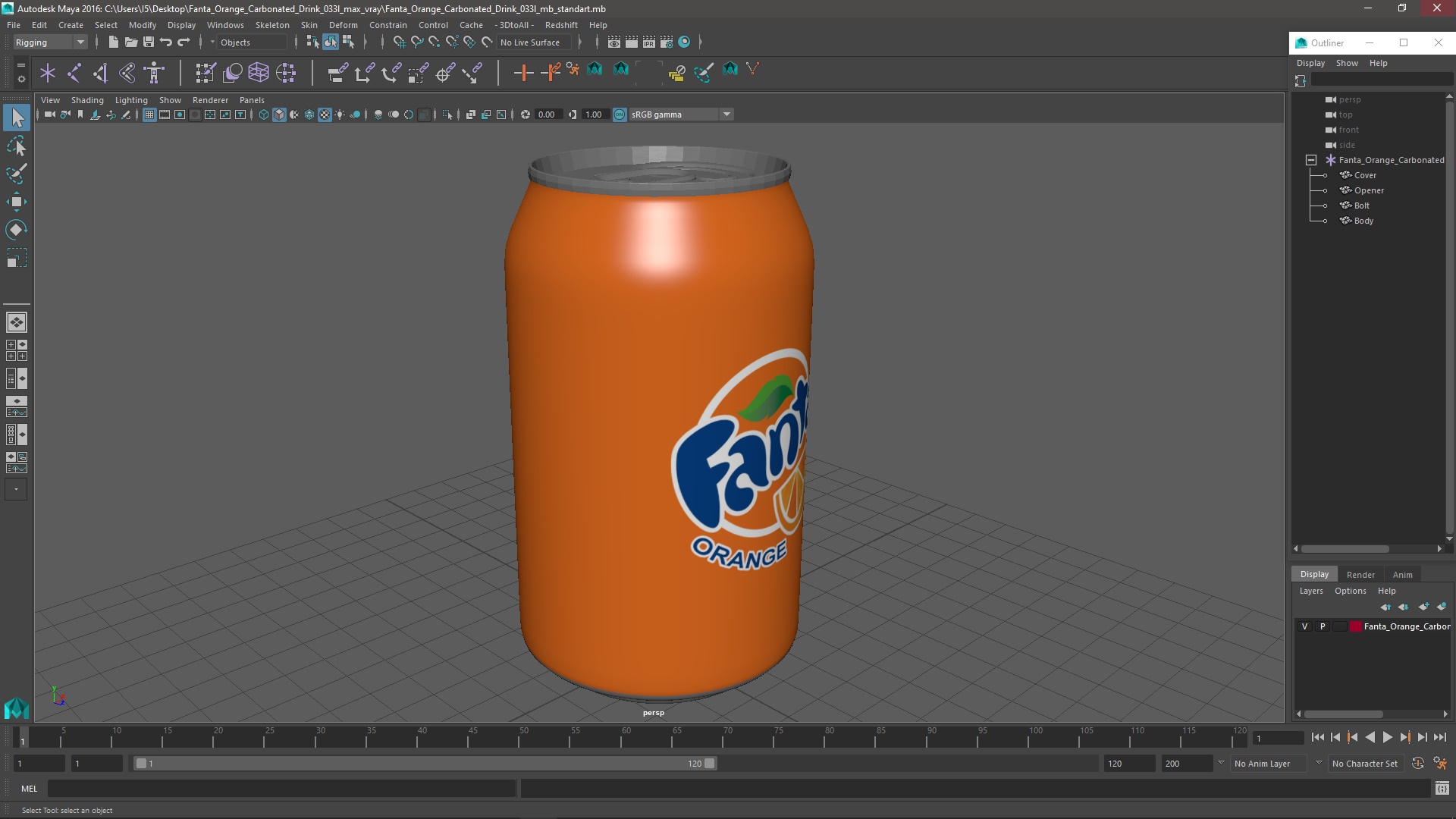The width and height of the screenshot is (1456, 819).
Task: Toggle the empty layer display type box
Action: (1340, 626)
